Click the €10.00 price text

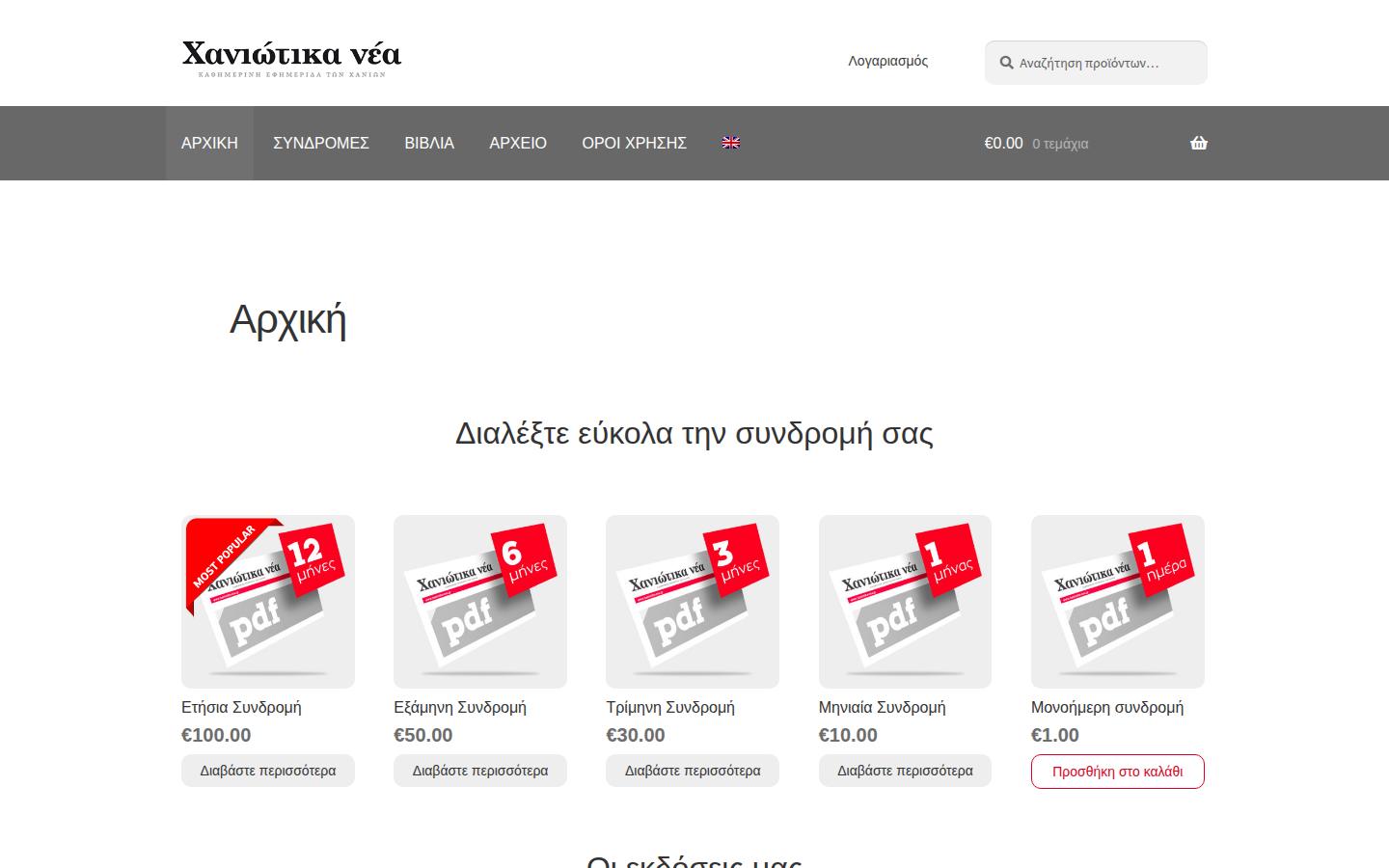848,735
